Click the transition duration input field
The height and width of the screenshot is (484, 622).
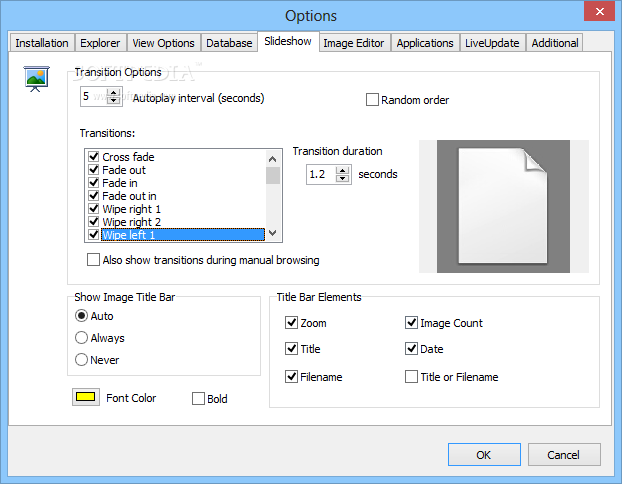click(x=320, y=174)
